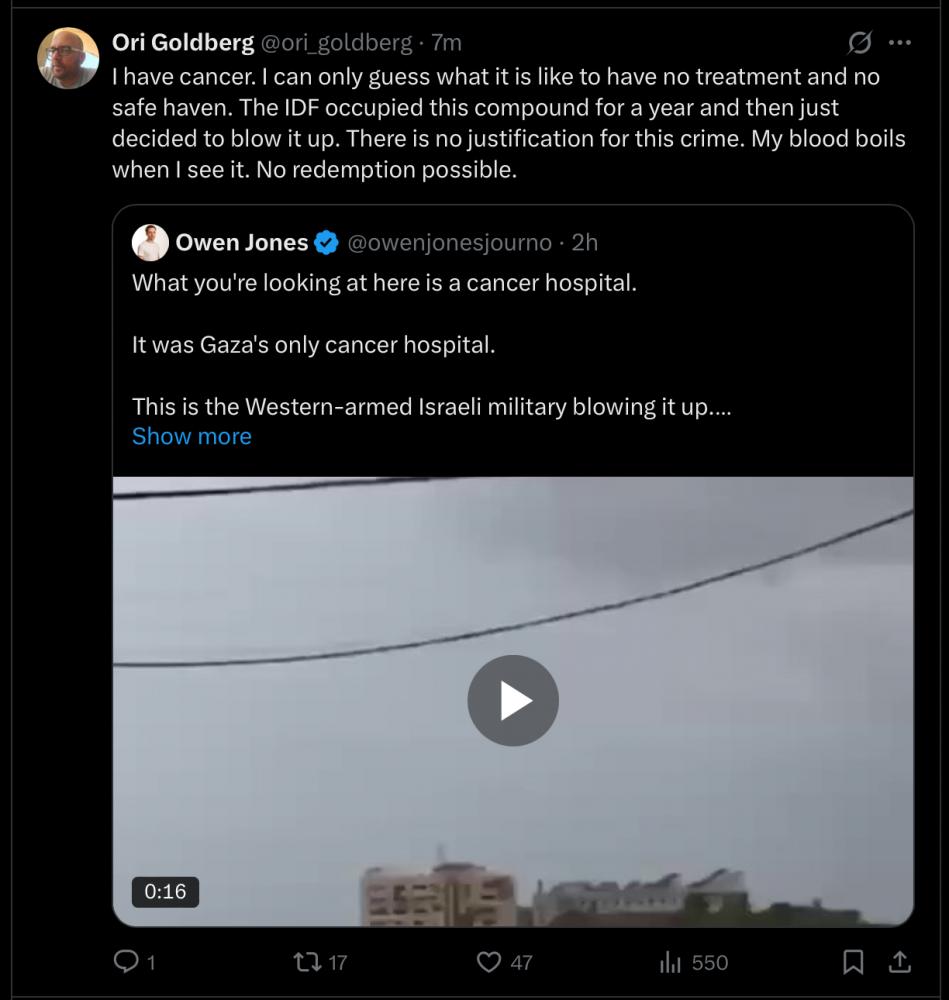Bookmark this post
Screen dimensions: 949x1000
point(853,962)
